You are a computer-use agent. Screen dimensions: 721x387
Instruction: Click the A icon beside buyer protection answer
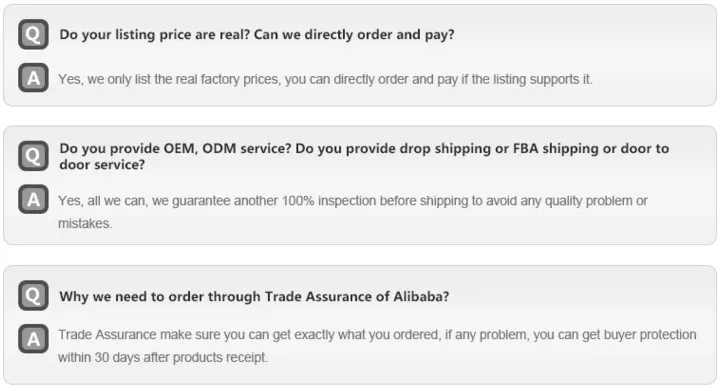click(33, 339)
